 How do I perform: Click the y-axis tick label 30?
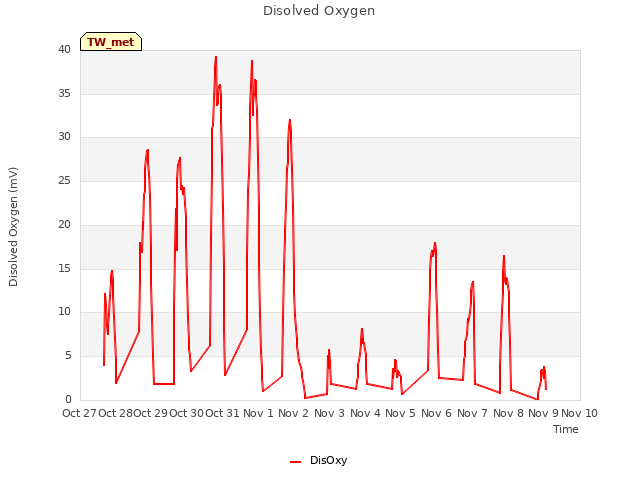[x=64, y=137]
